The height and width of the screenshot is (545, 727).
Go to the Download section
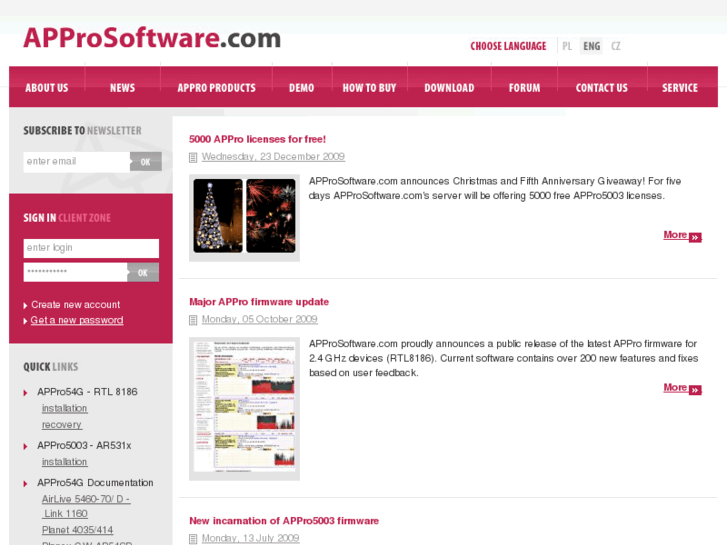point(449,88)
